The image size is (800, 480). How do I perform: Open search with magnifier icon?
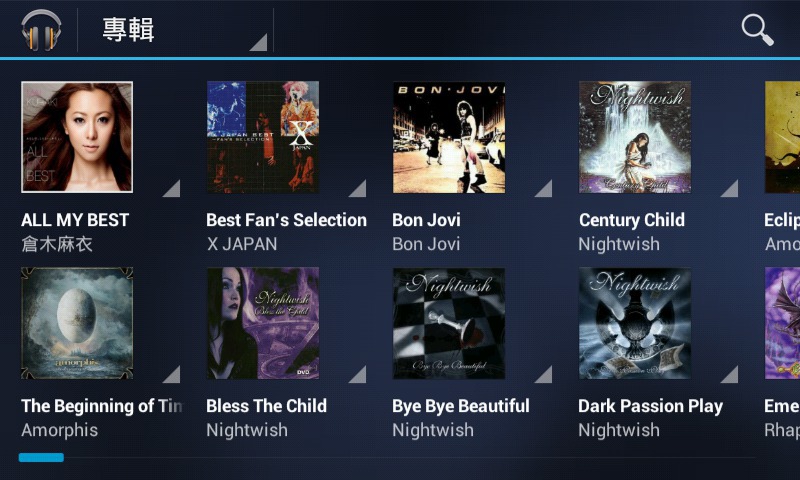(757, 30)
